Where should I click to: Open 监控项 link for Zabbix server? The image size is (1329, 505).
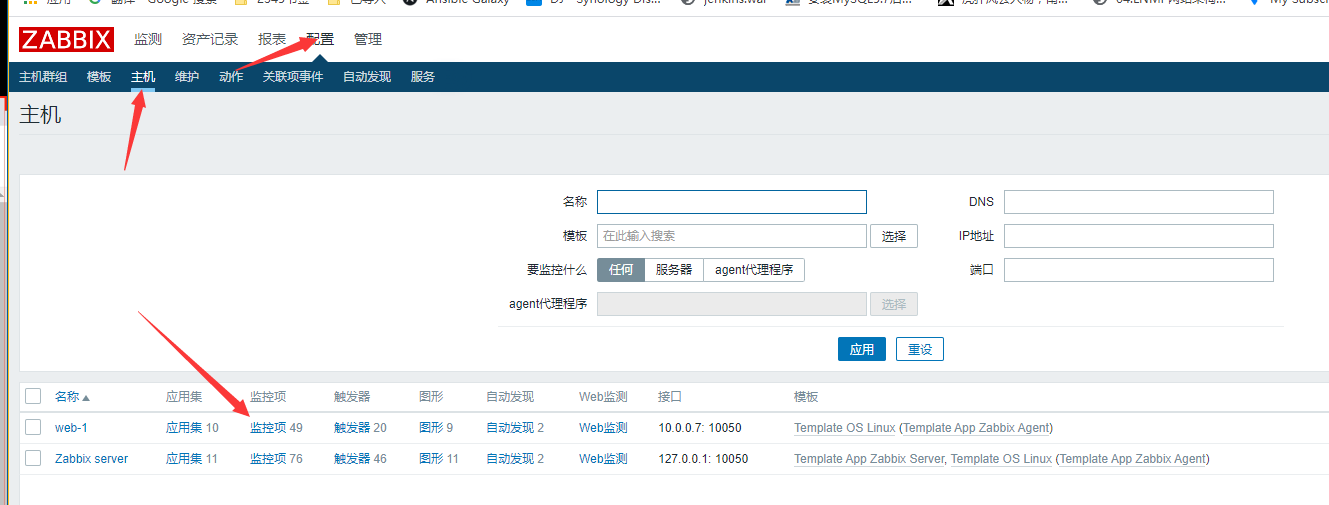268,459
